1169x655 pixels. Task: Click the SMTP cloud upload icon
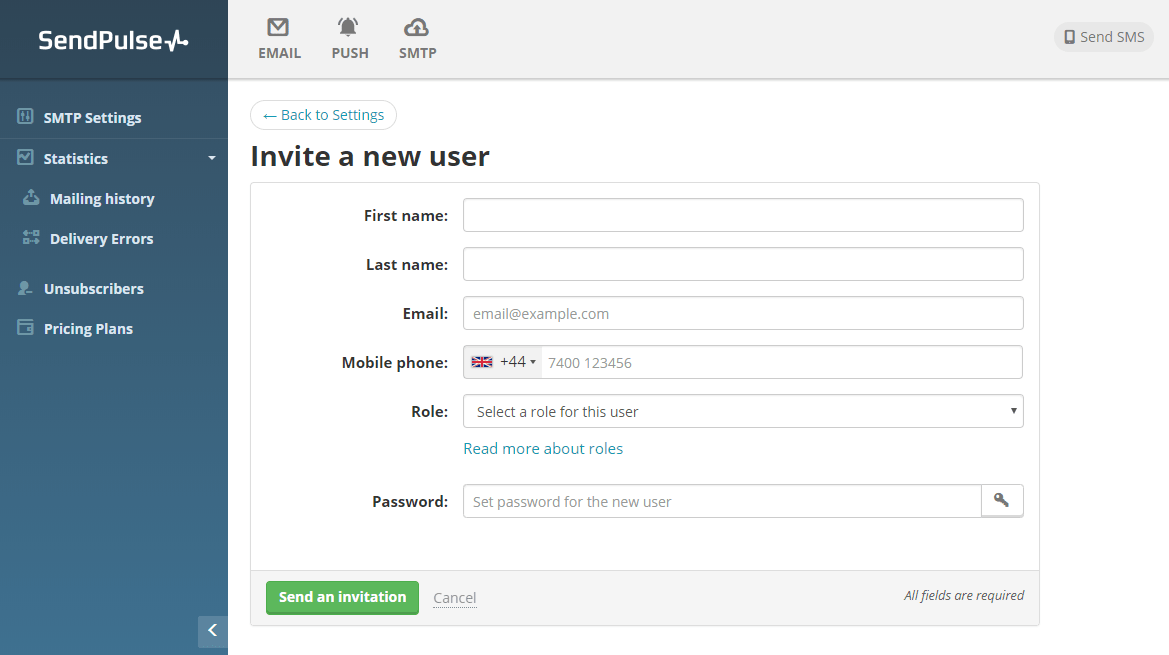[416, 28]
